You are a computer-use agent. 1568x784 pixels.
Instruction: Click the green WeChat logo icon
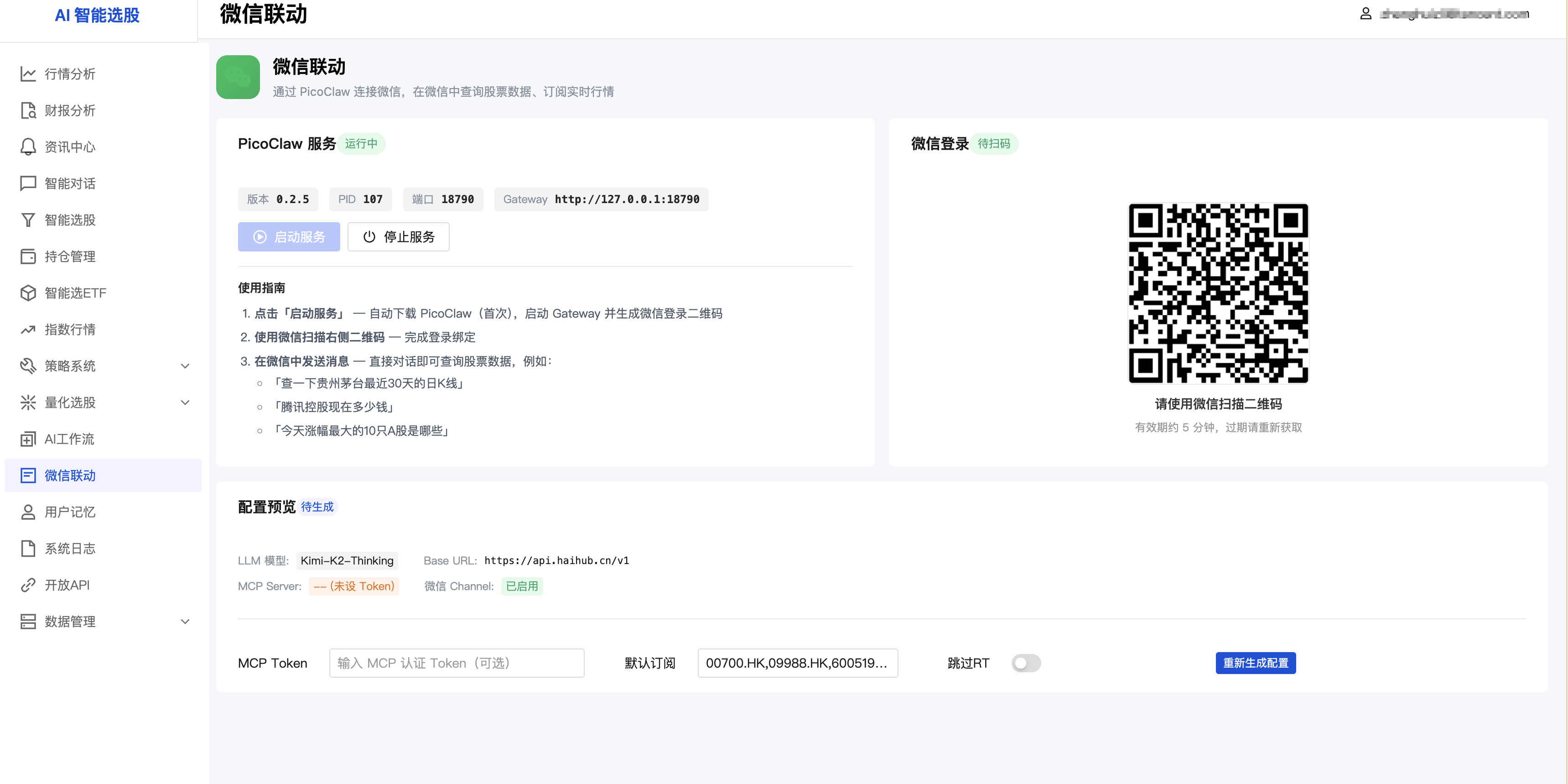tap(238, 78)
